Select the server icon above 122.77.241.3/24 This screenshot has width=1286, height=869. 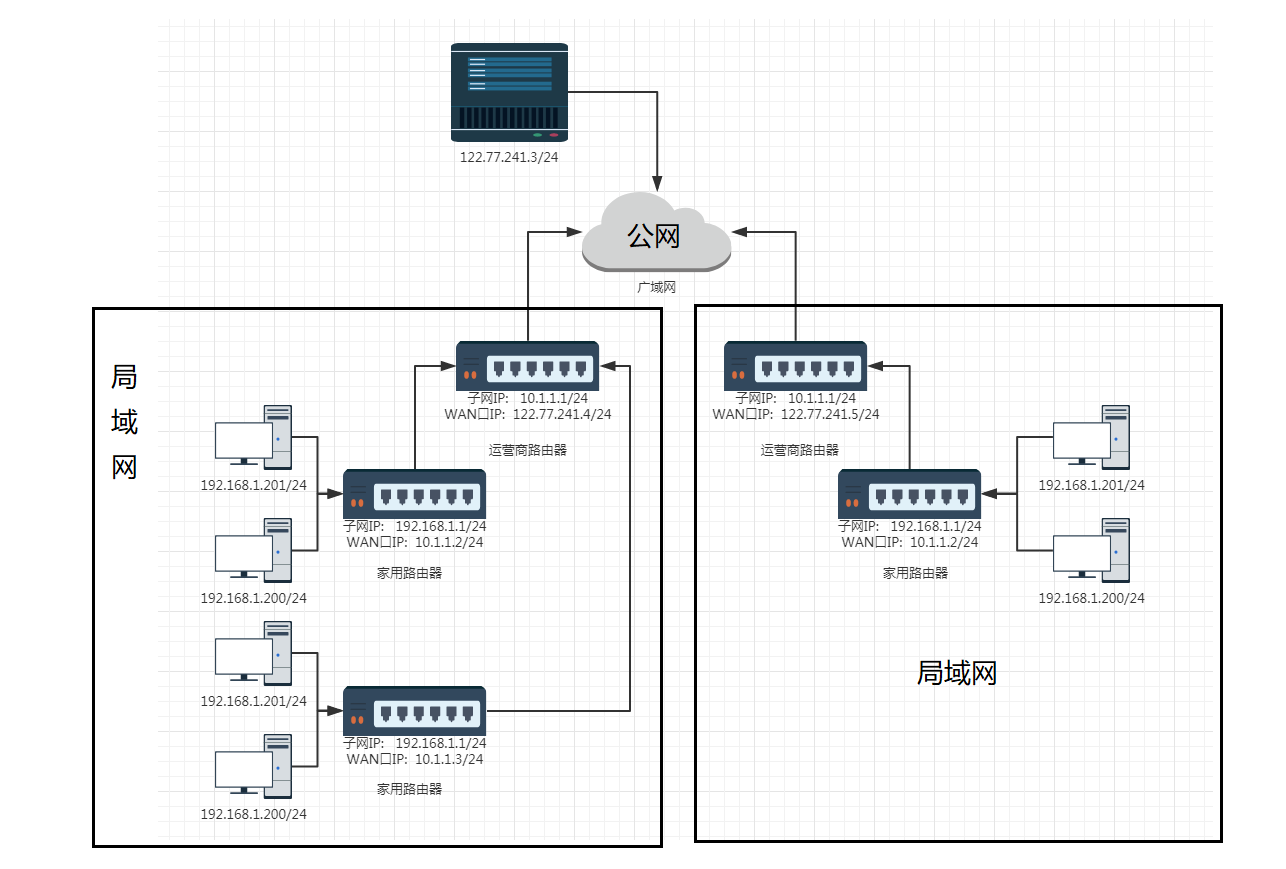(x=509, y=91)
